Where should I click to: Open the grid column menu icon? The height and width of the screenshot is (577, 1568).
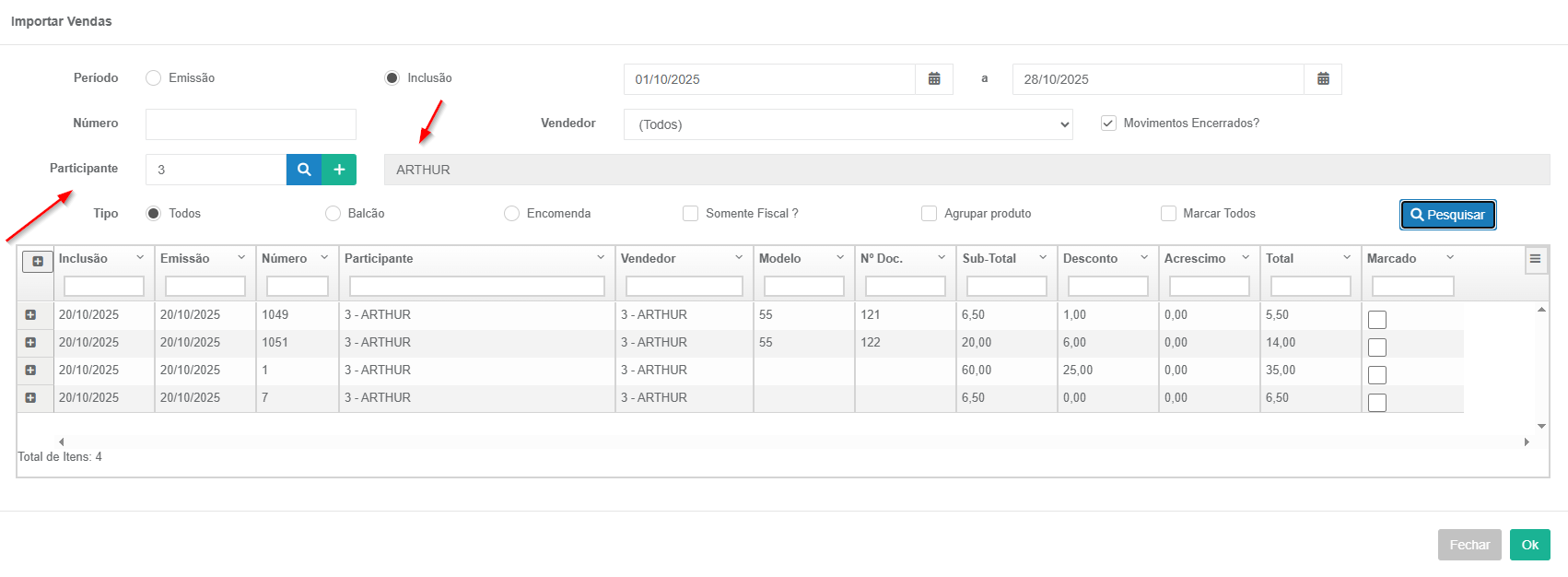click(1535, 259)
